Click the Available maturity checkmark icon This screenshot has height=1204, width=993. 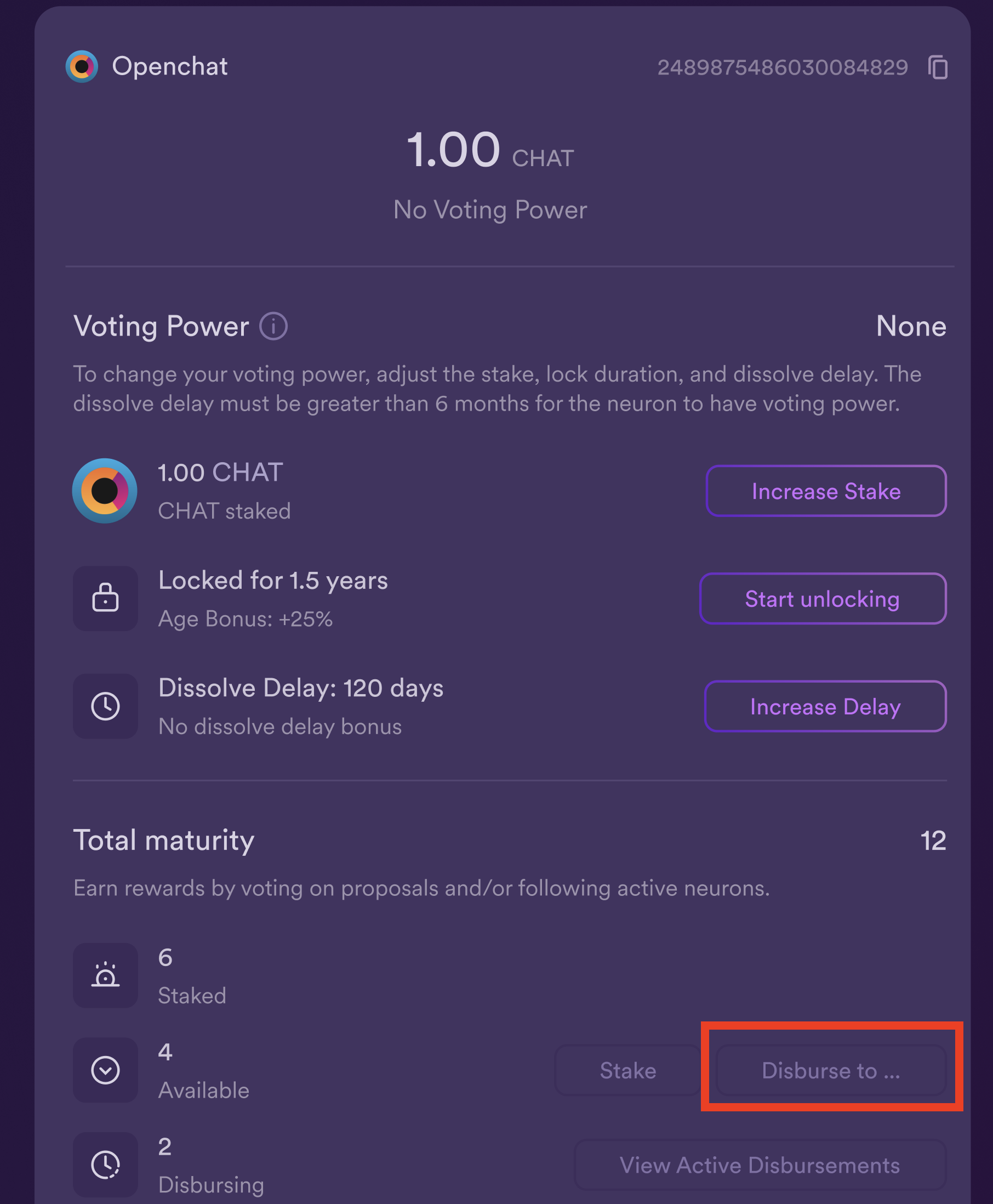coord(105,1070)
